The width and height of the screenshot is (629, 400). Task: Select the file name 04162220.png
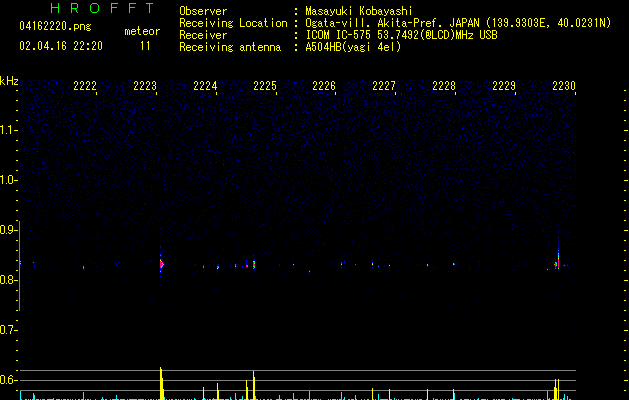(55, 26)
